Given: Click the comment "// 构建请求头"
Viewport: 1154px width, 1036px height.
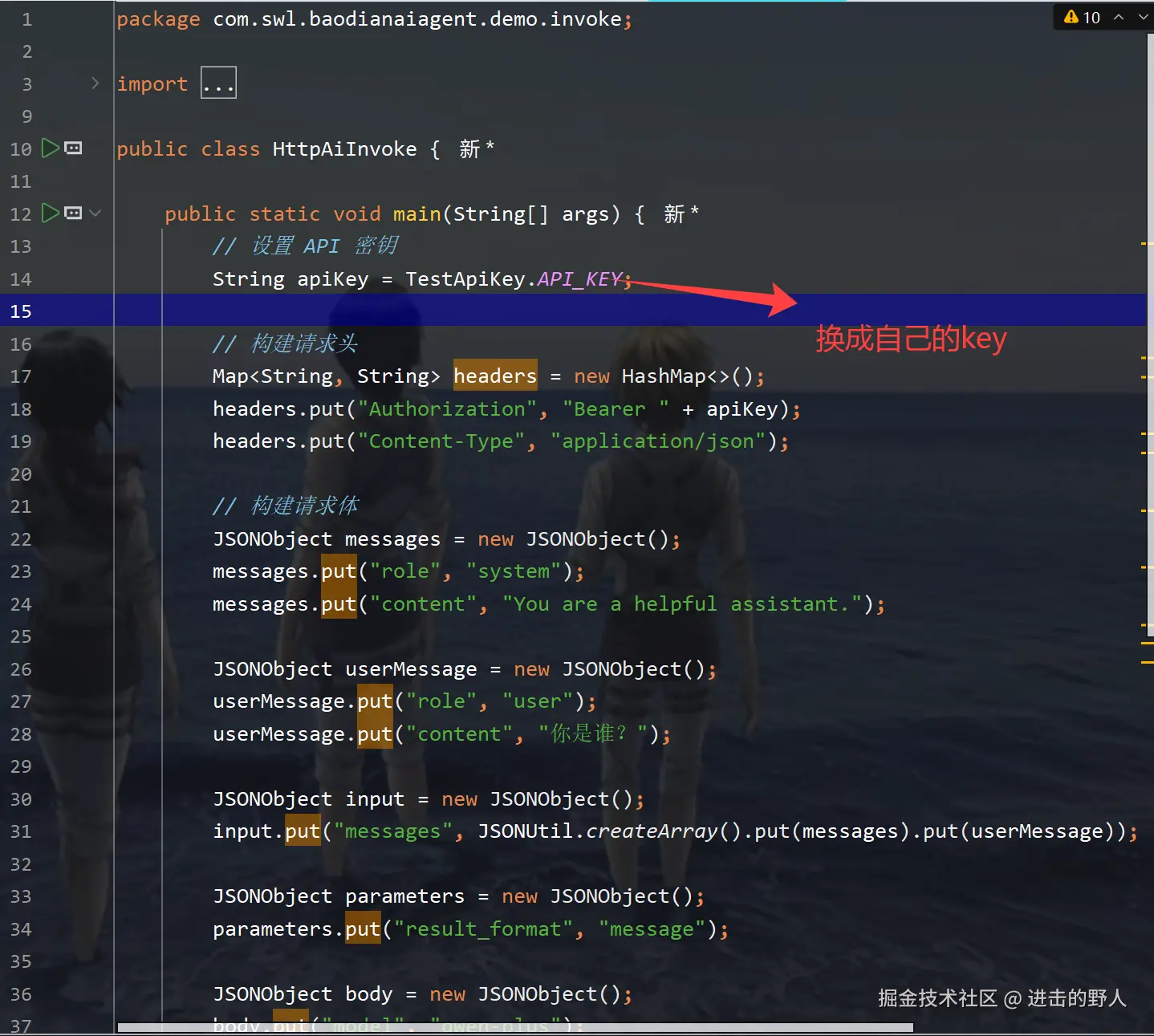Looking at the screenshot, I should point(285,344).
